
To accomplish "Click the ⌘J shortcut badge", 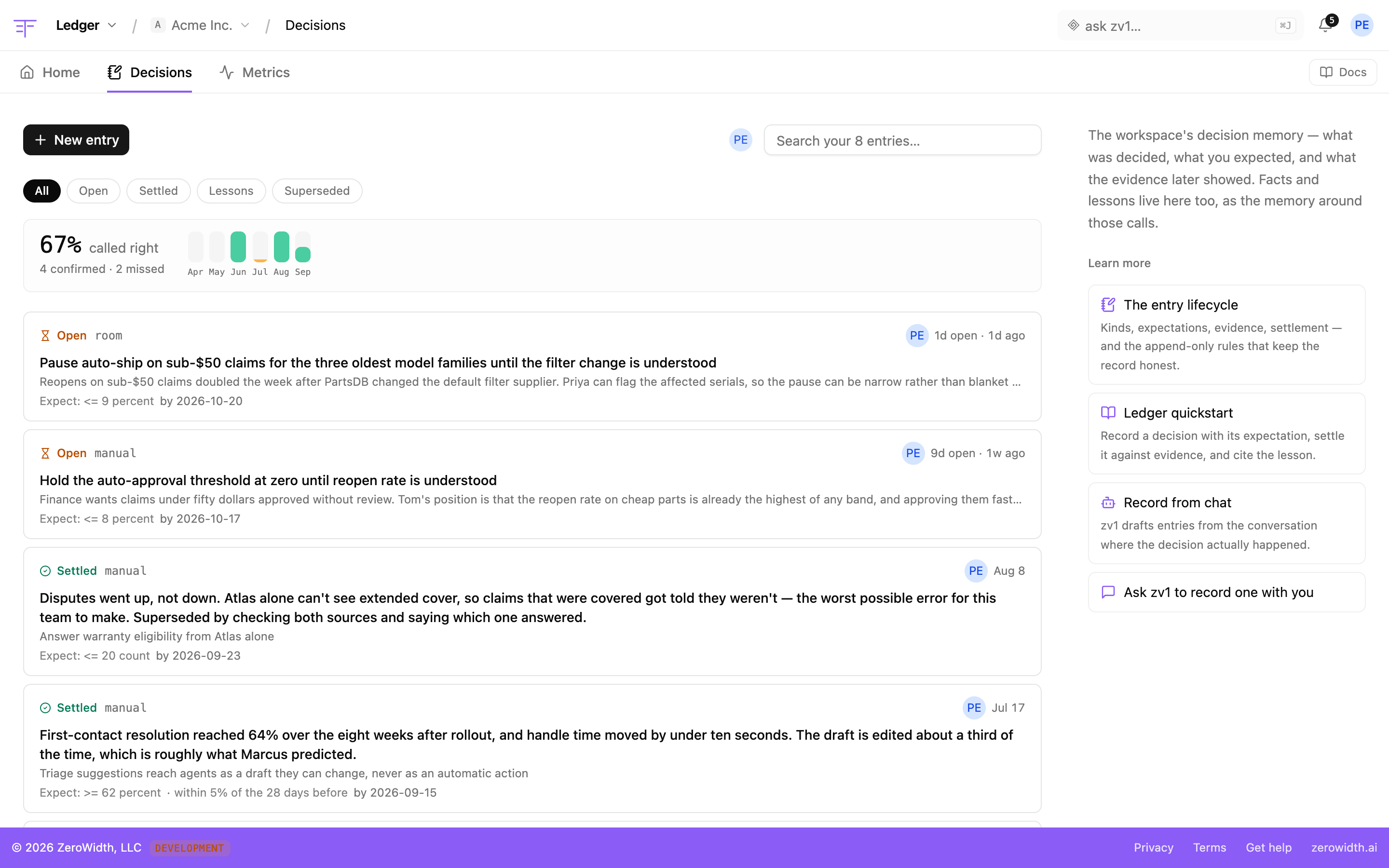I will tap(1285, 25).
